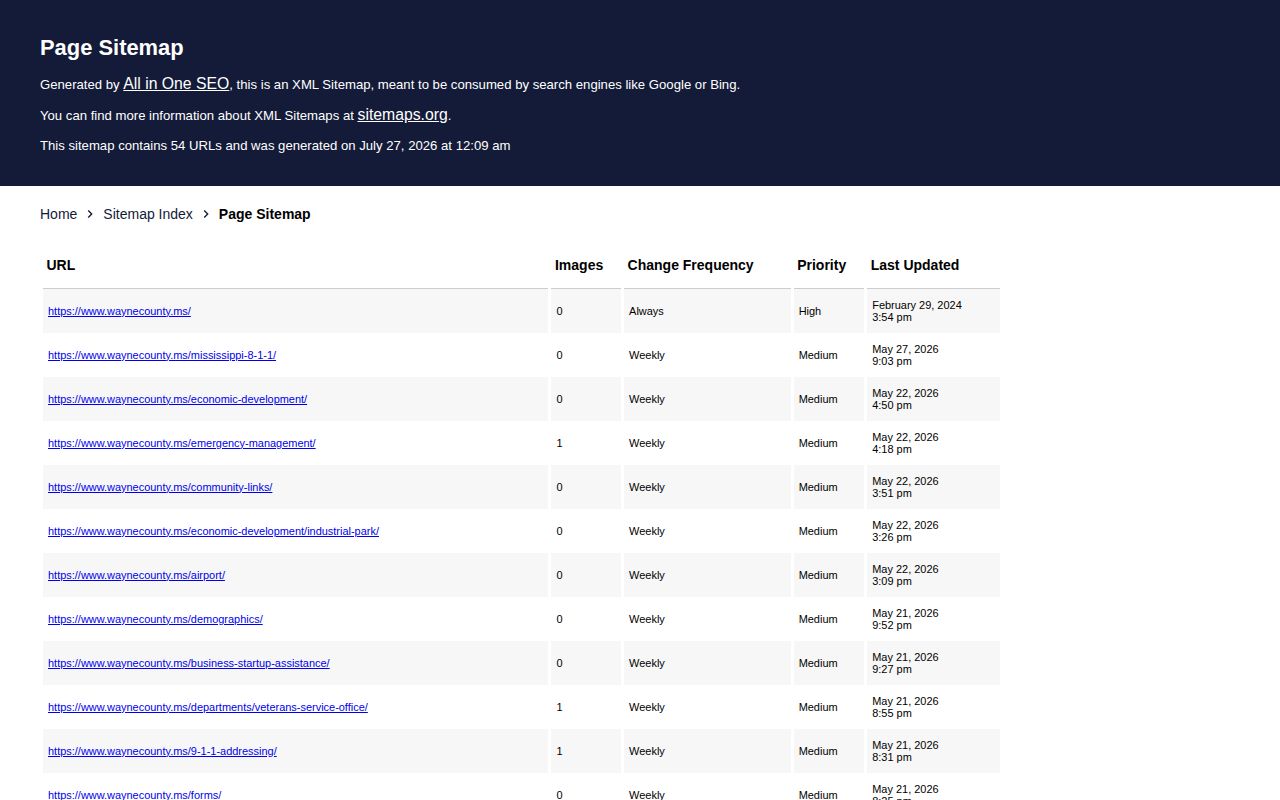Open https://www.waynecounty.ms/ homepage link
Screen dimensions: 1280x800
tap(119, 311)
